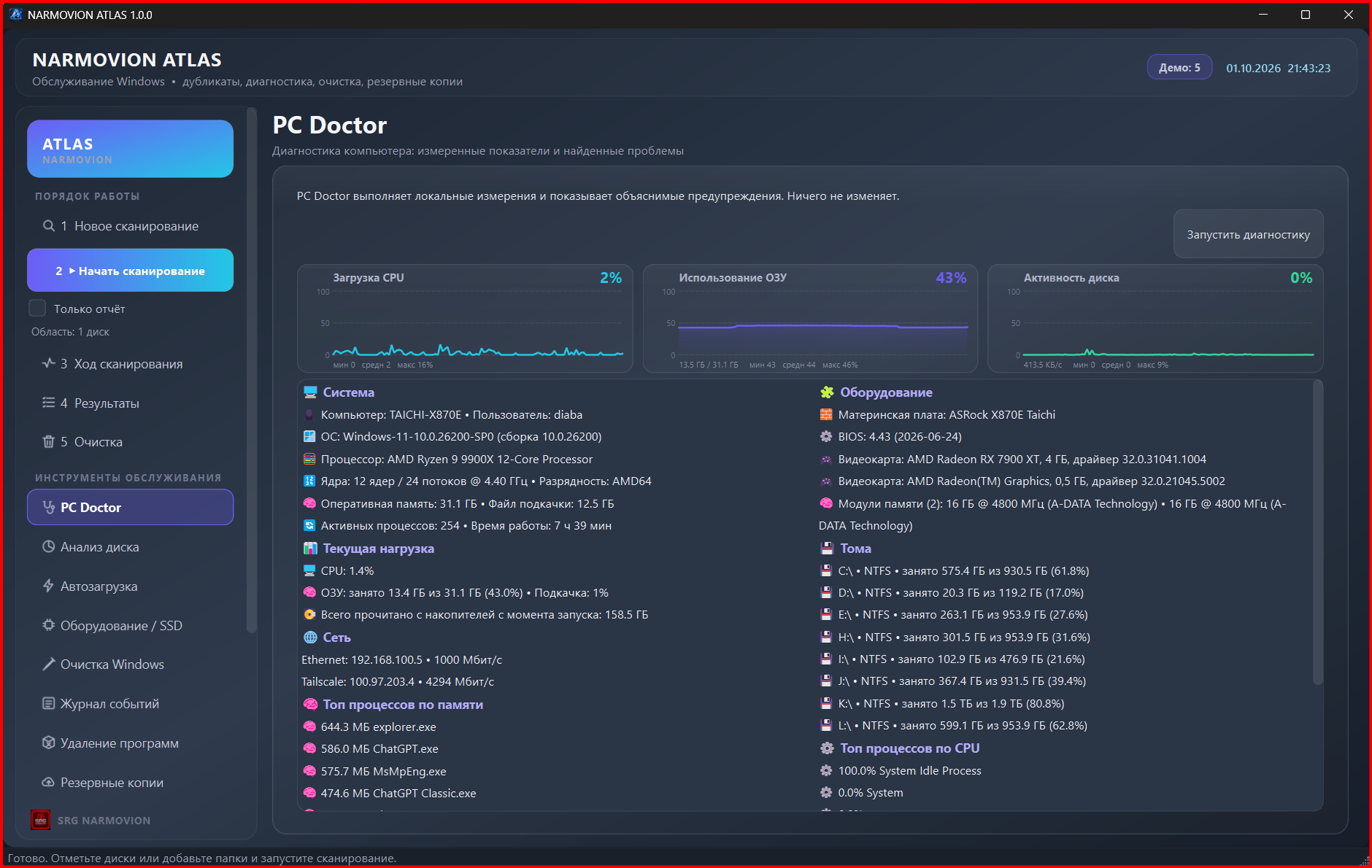Click the gear icon next to Топ процессов по CPU
Screen dimensions: 1372x868
pyautogui.click(x=827, y=748)
